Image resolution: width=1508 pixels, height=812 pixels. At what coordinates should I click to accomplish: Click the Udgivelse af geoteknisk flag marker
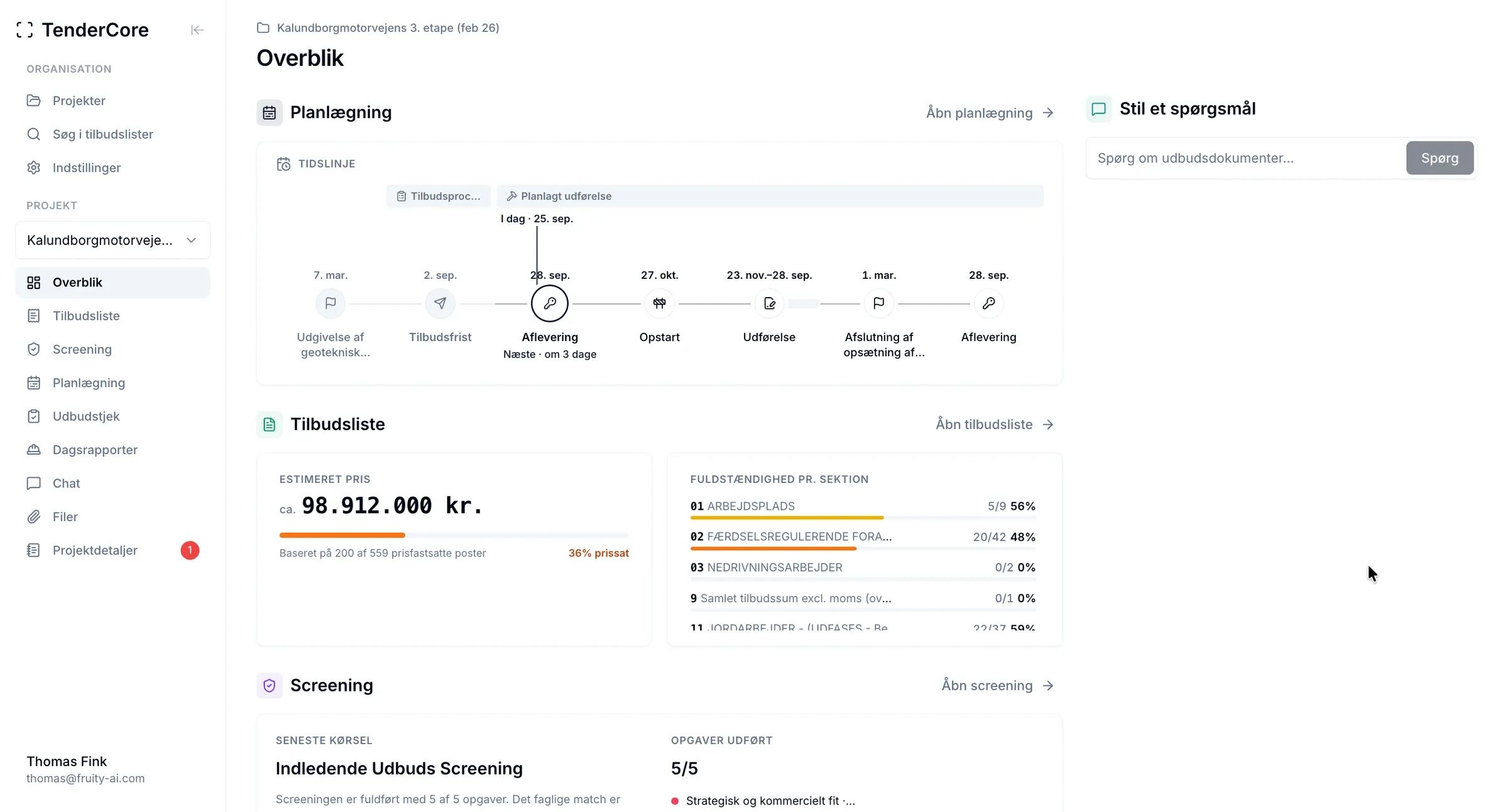(331, 303)
